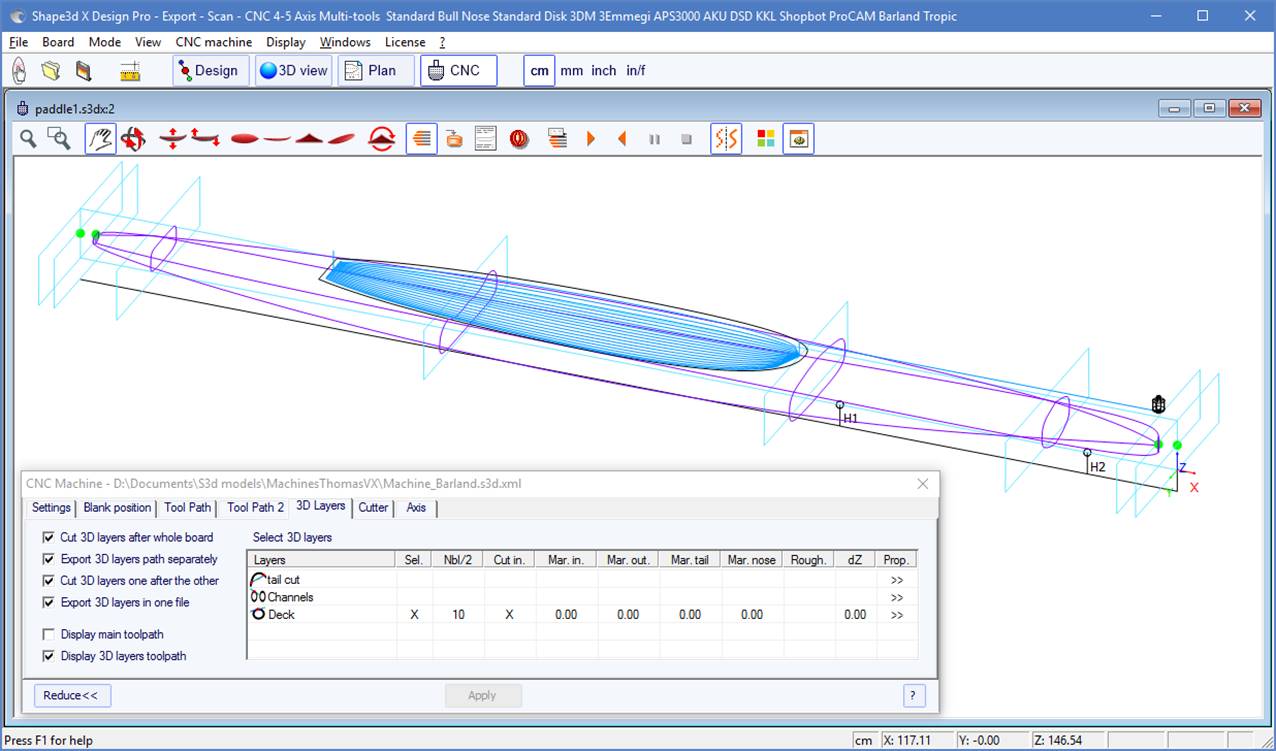
Task: Click the magnifier zoom icon
Action: click(28, 139)
